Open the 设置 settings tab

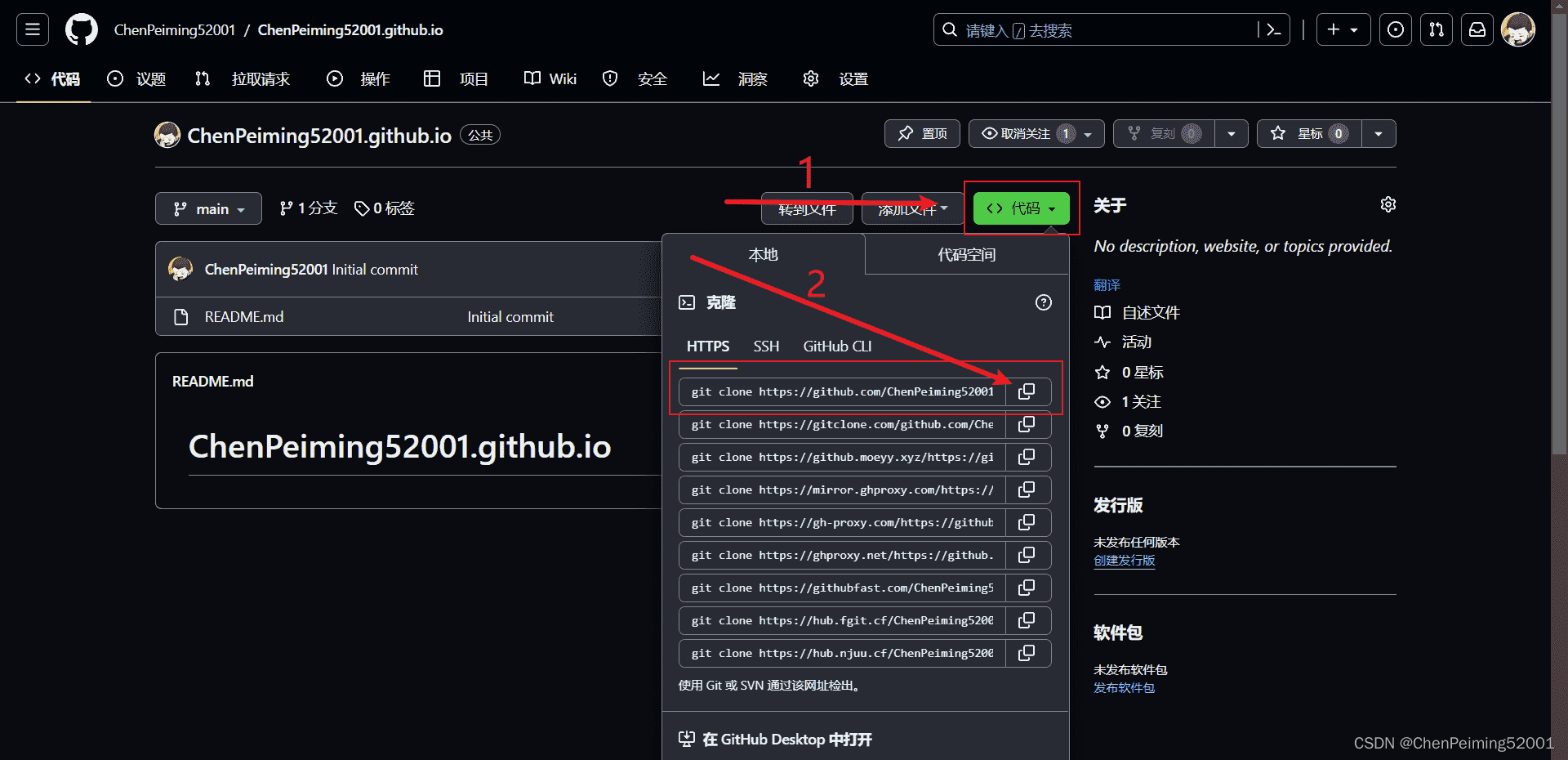[x=835, y=78]
